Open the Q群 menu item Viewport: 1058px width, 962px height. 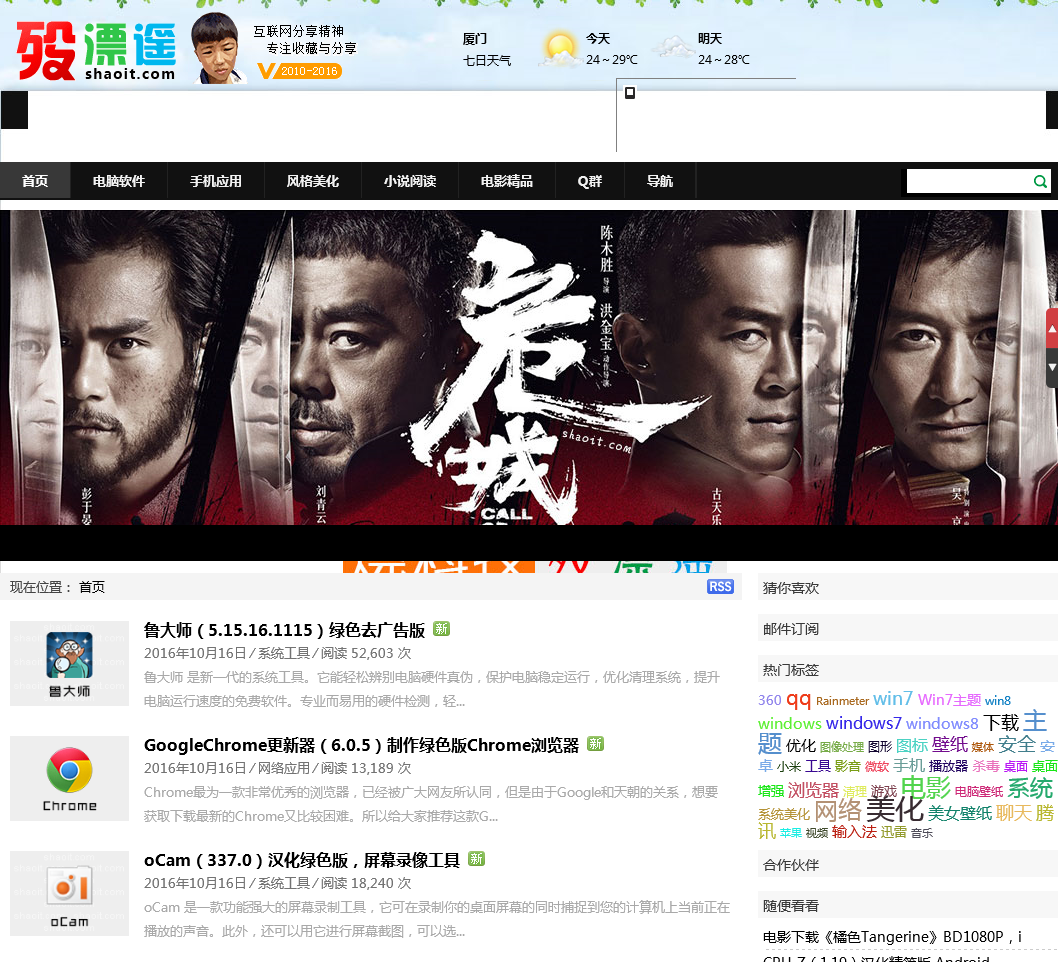point(590,181)
